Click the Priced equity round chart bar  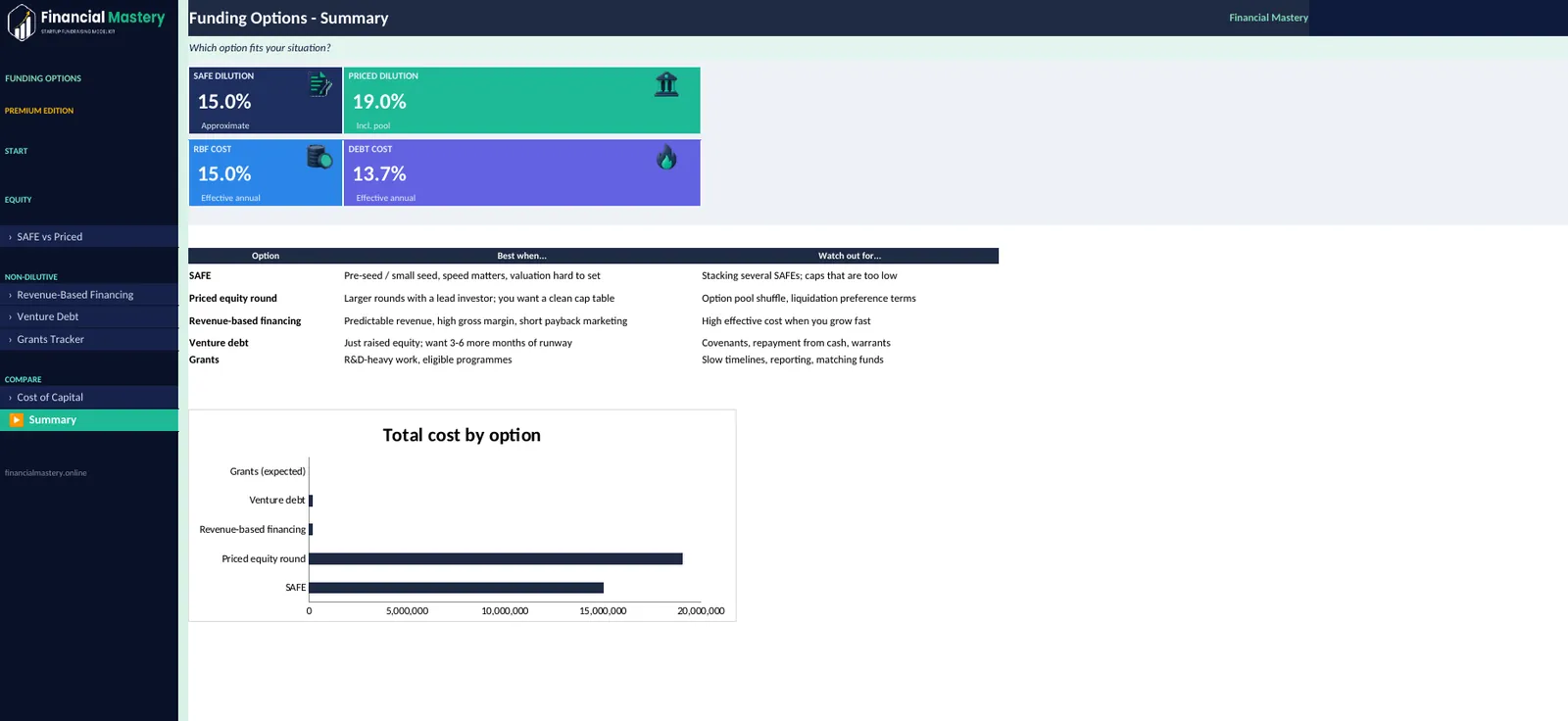(x=496, y=558)
